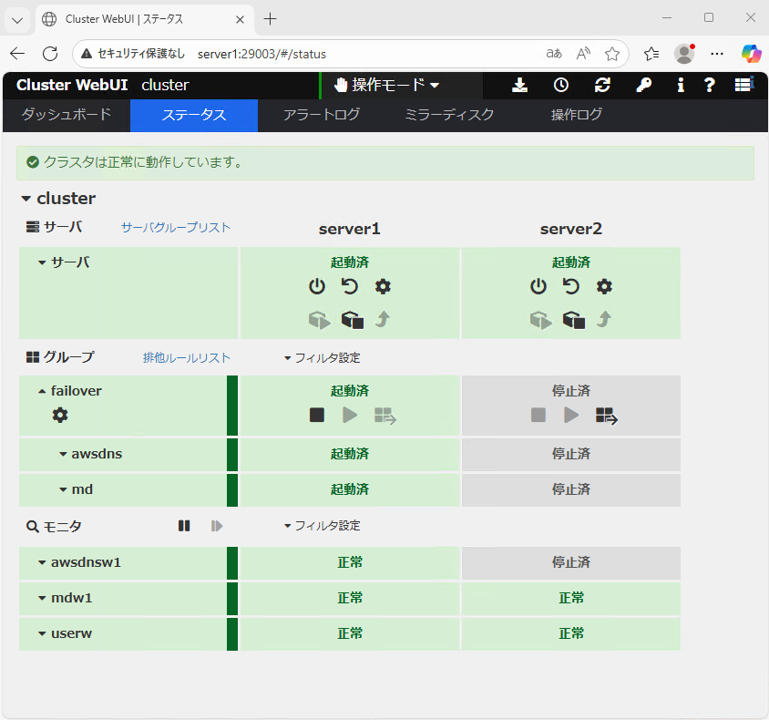
Task: Shut down server1 with the power icon
Action: point(317,287)
